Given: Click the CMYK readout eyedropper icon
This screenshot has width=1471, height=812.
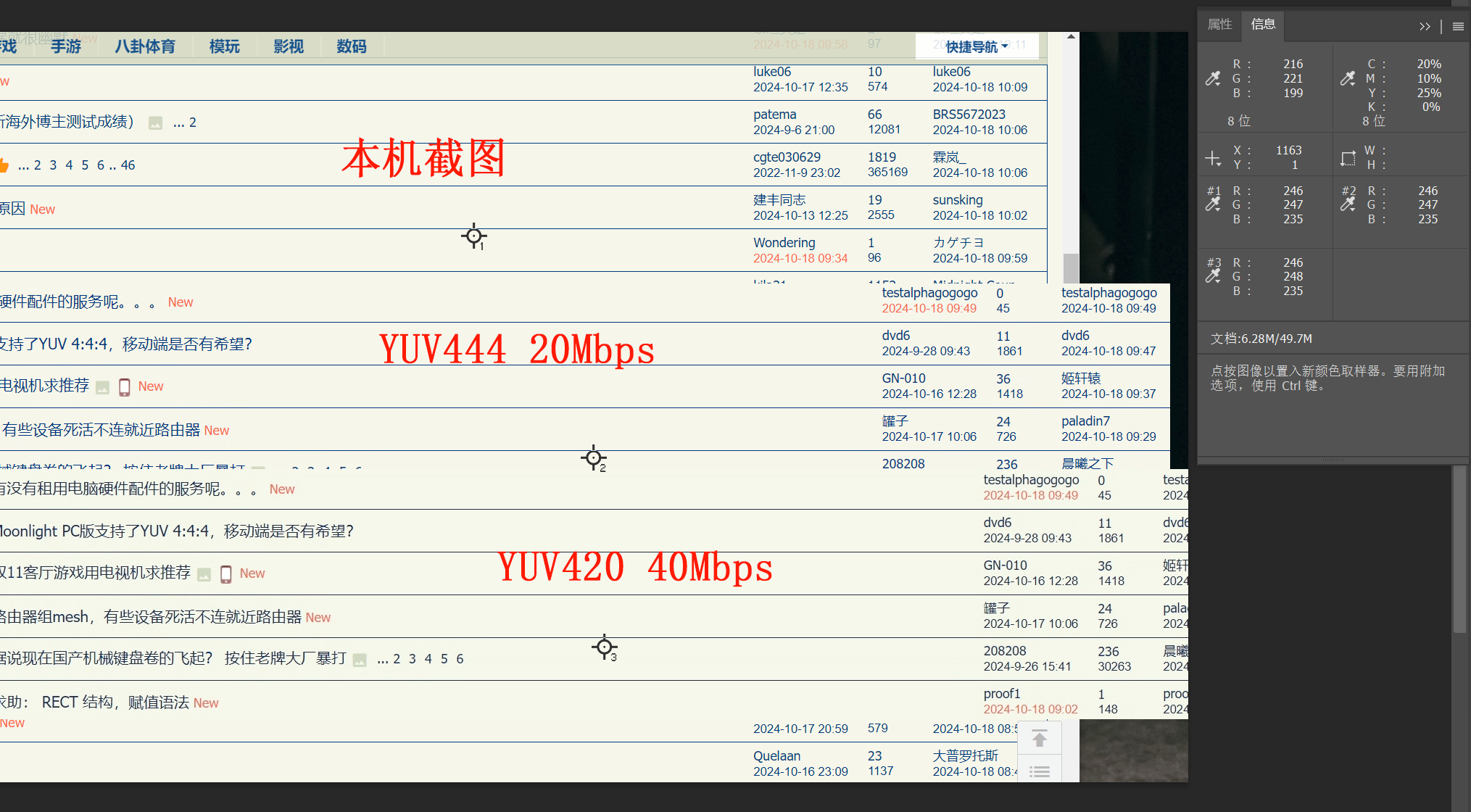Looking at the screenshot, I should 1348,78.
